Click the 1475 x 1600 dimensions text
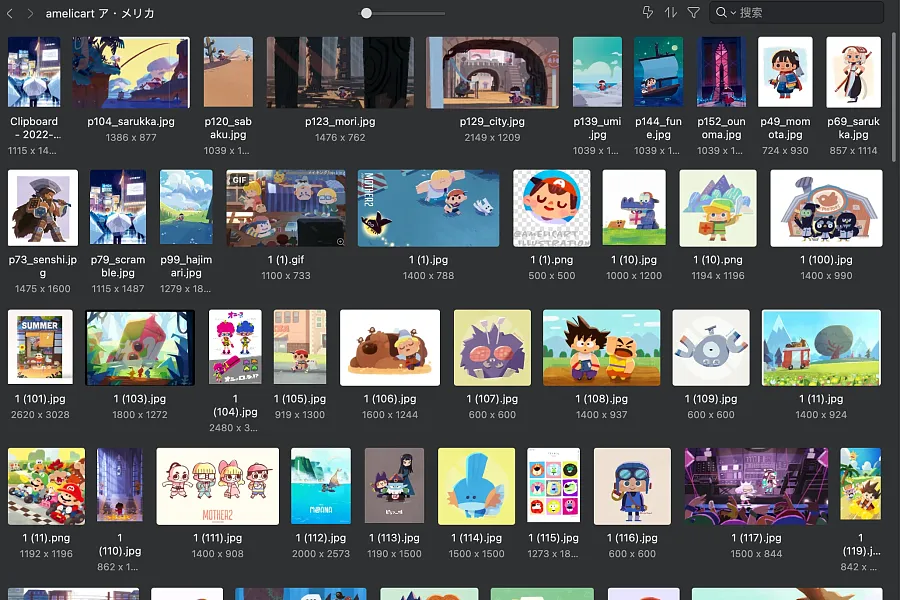This screenshot has height=600, width=900. coord(42,288)
